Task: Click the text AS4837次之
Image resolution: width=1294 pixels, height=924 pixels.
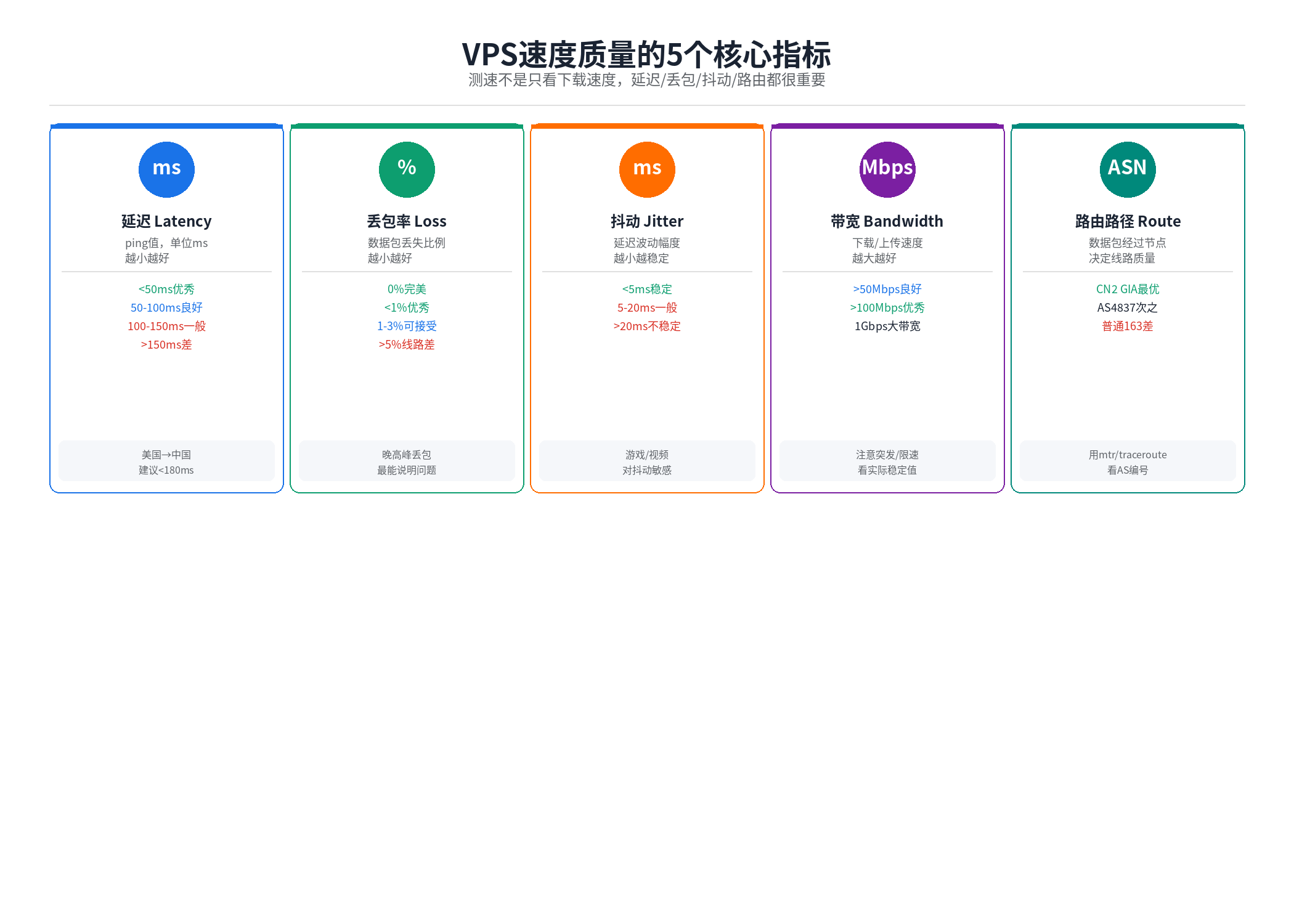Action: [1128, 307]
